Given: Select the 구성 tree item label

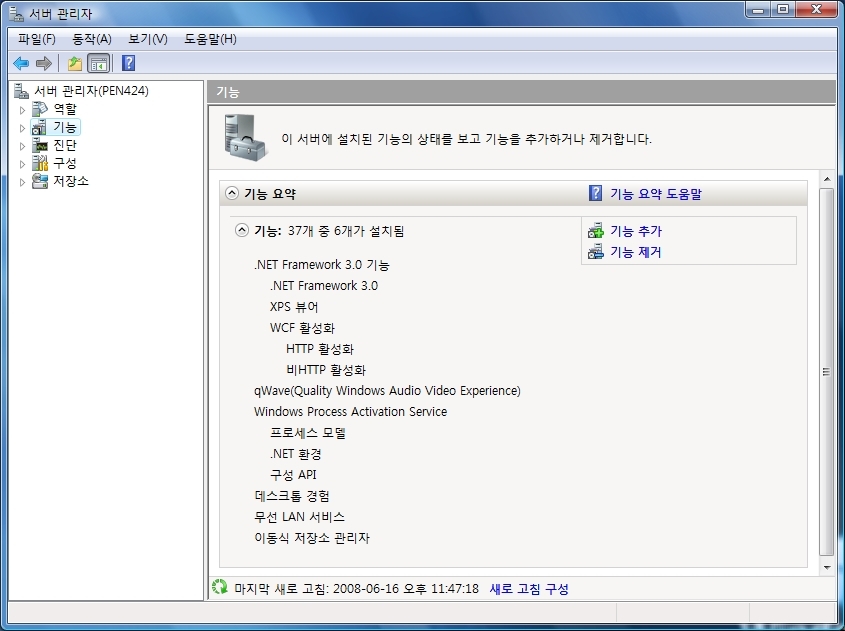Looking at the screenshot, I should (65, 163).
